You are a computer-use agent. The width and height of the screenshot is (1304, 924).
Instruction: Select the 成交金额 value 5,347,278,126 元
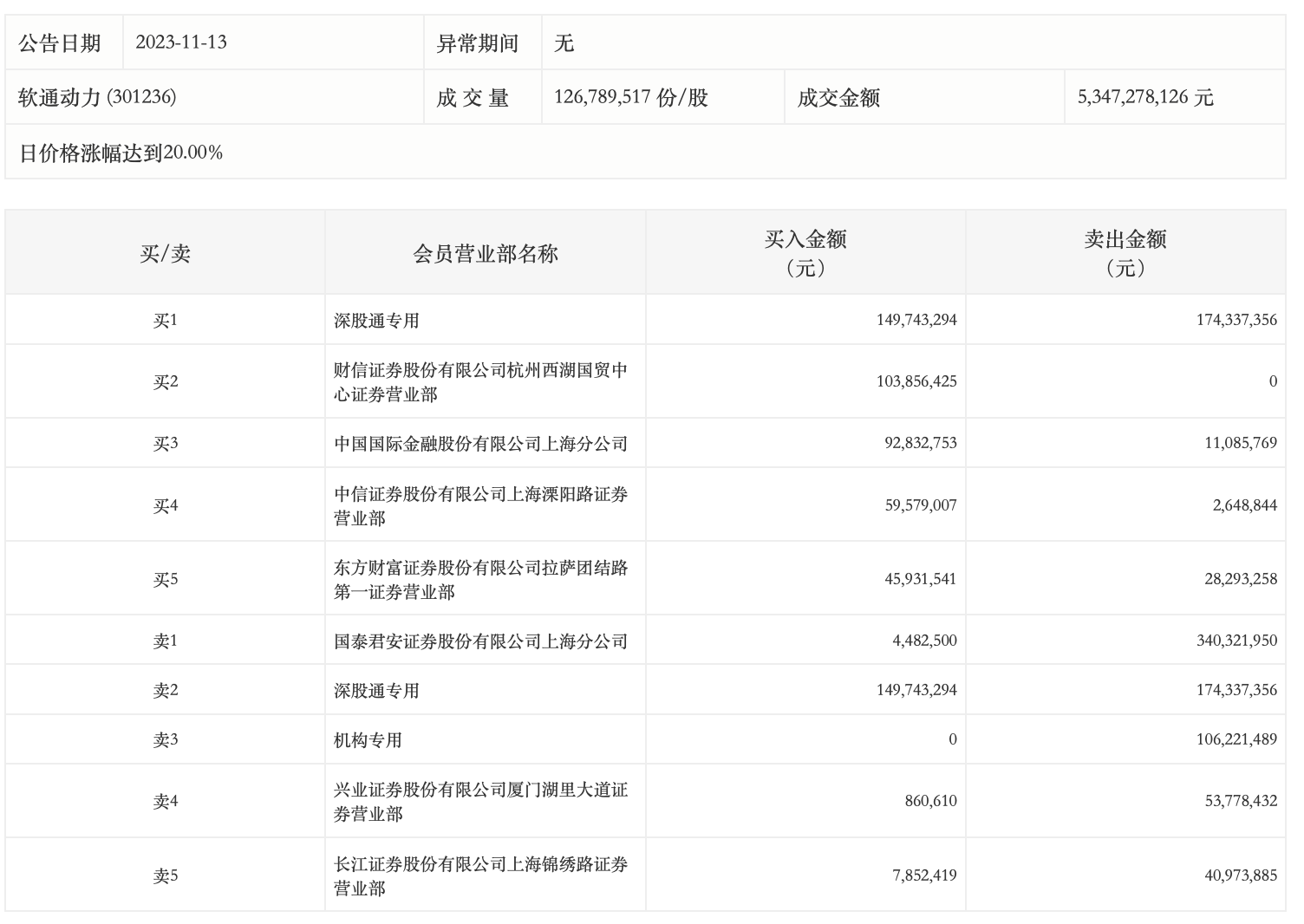pos(1144,97)
